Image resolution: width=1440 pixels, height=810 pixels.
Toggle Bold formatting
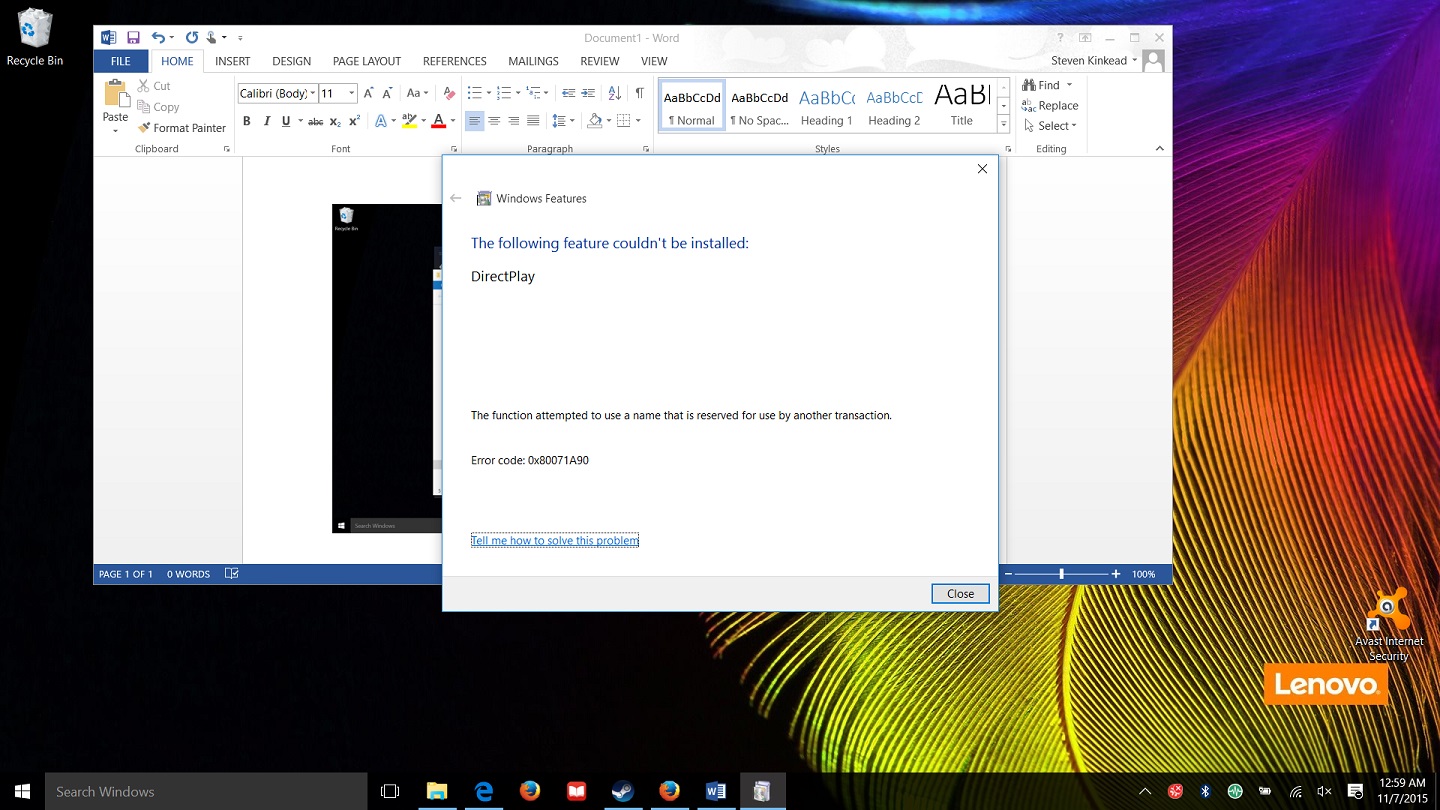pyautogui.click(x=247, y=121)
